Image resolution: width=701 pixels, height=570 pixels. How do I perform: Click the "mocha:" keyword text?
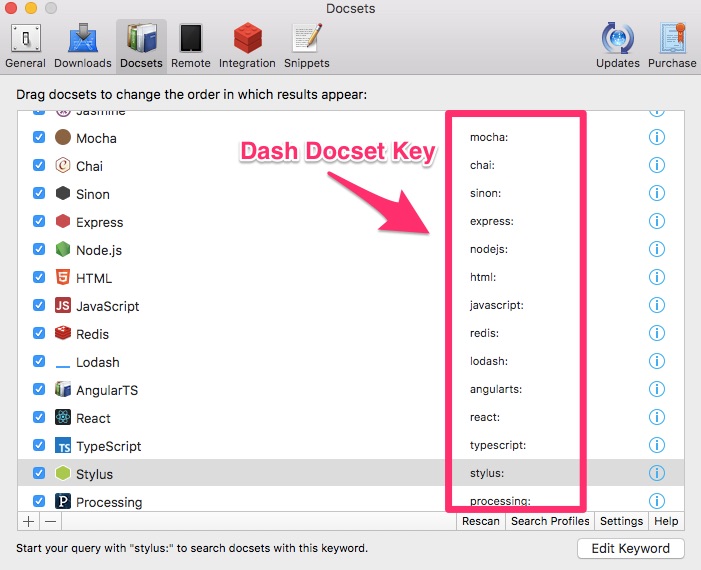[x=489, y=137]
